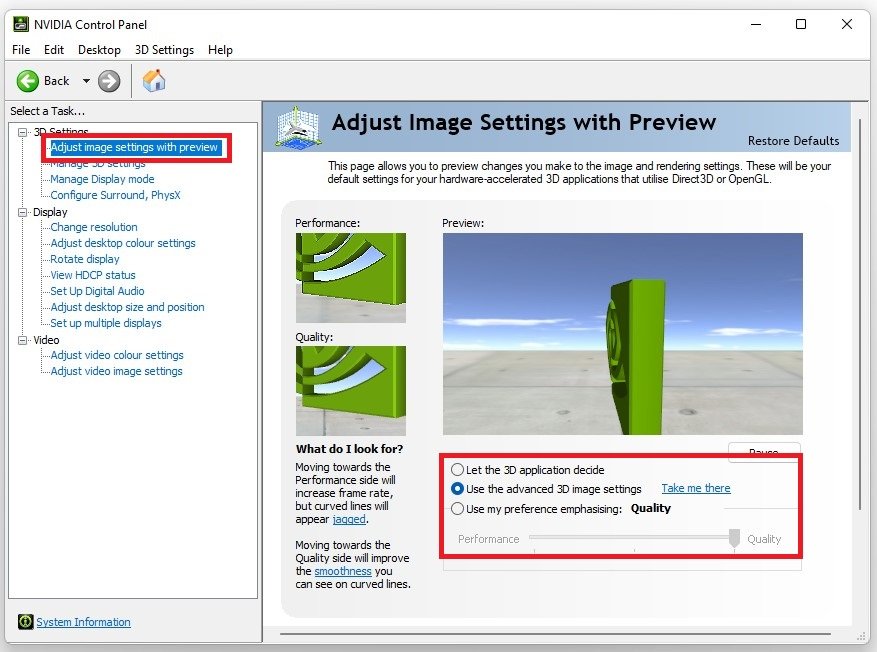This screenshot has width=877, height=652.
Task: Collapse the Display tree node
Action: (23, 212)
